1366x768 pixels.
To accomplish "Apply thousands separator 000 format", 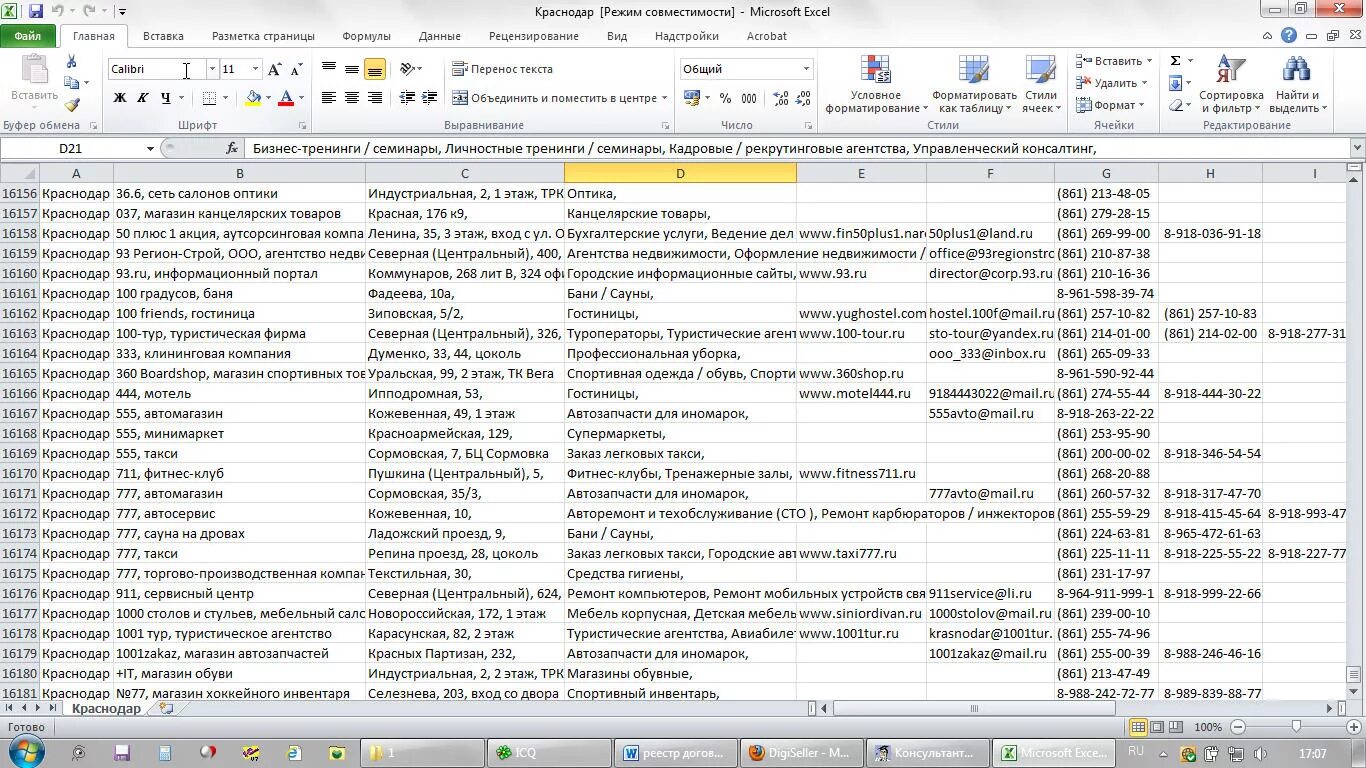I will (749, 98).
